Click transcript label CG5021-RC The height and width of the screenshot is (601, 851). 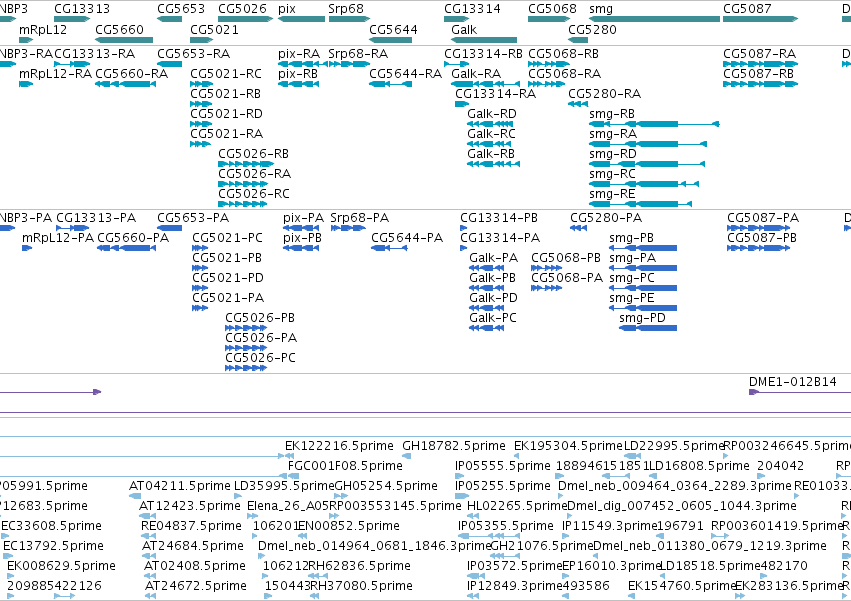226,74
